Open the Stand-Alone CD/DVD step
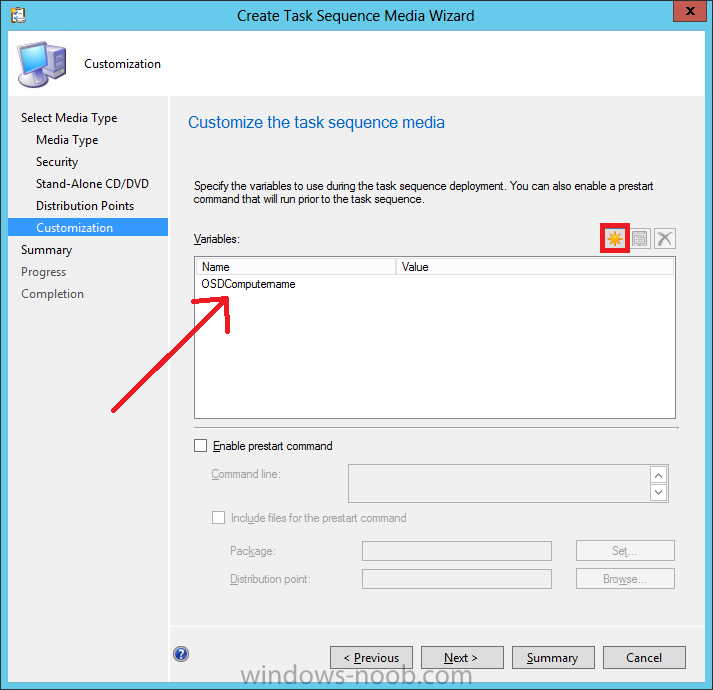Screen dimensions: 713x690 (92, 184)
